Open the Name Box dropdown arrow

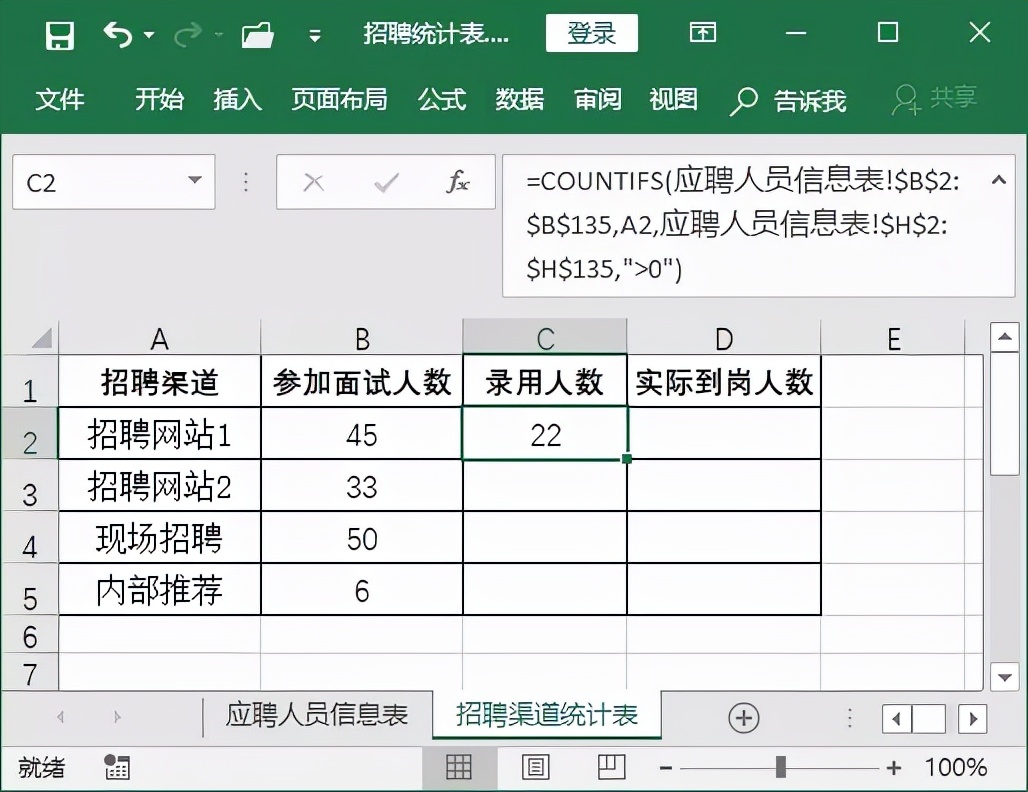[x=196, y=182]
